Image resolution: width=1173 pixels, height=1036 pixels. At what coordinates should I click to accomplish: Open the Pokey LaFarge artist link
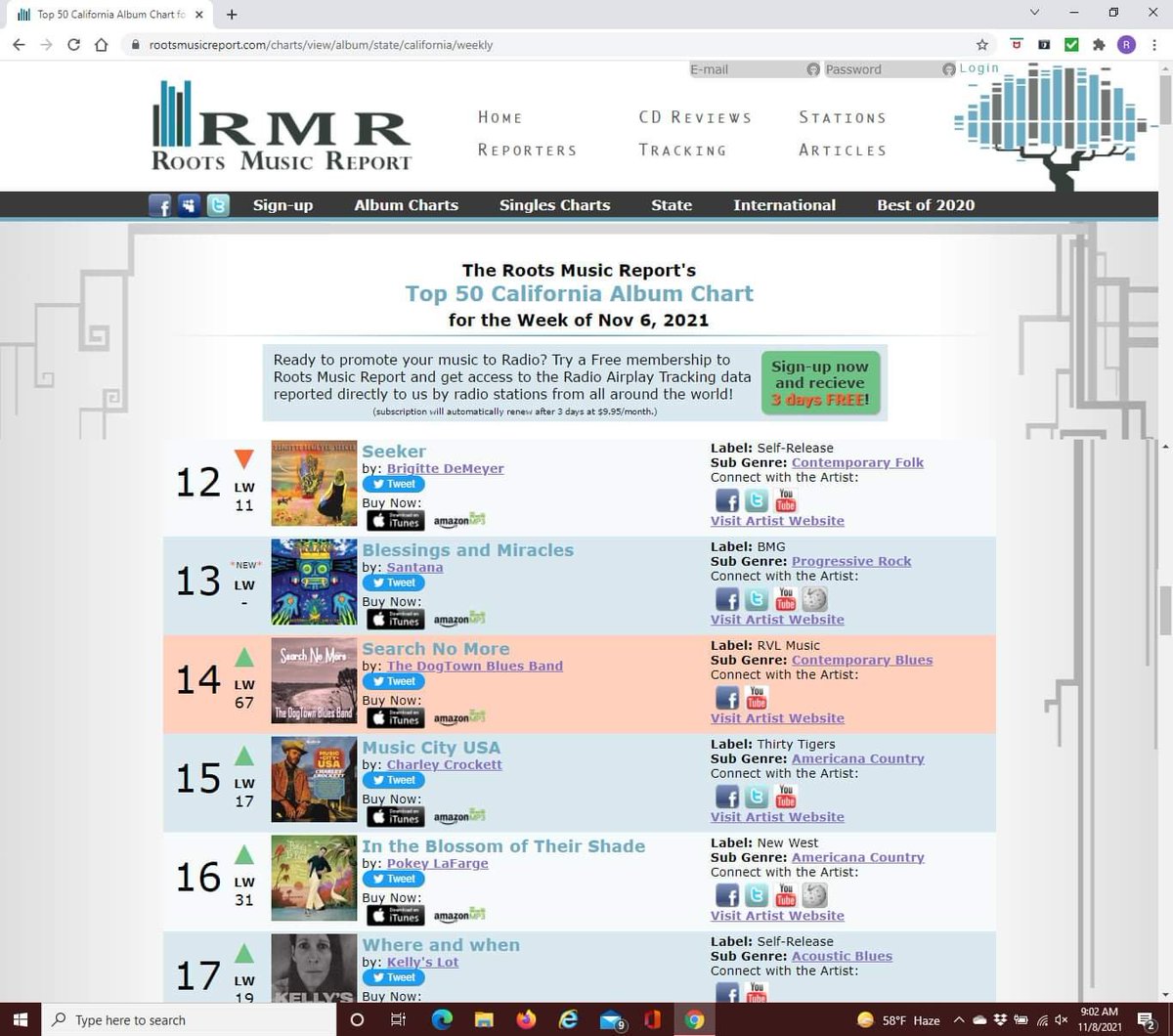click(438, 863)
